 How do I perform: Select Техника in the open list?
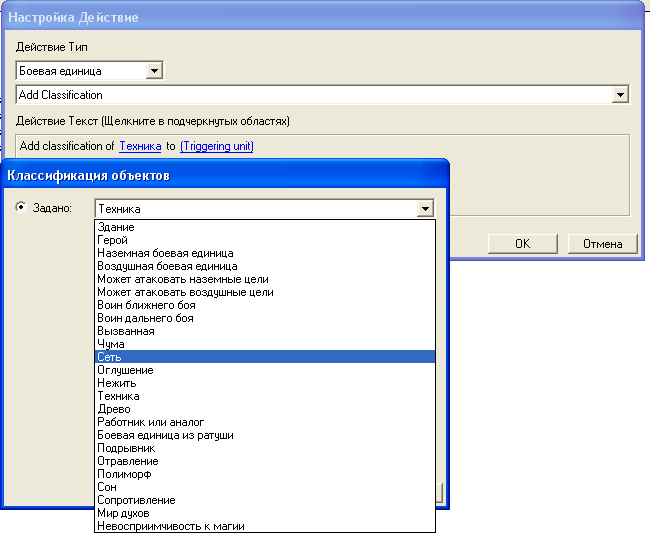(x=265, y=396)
